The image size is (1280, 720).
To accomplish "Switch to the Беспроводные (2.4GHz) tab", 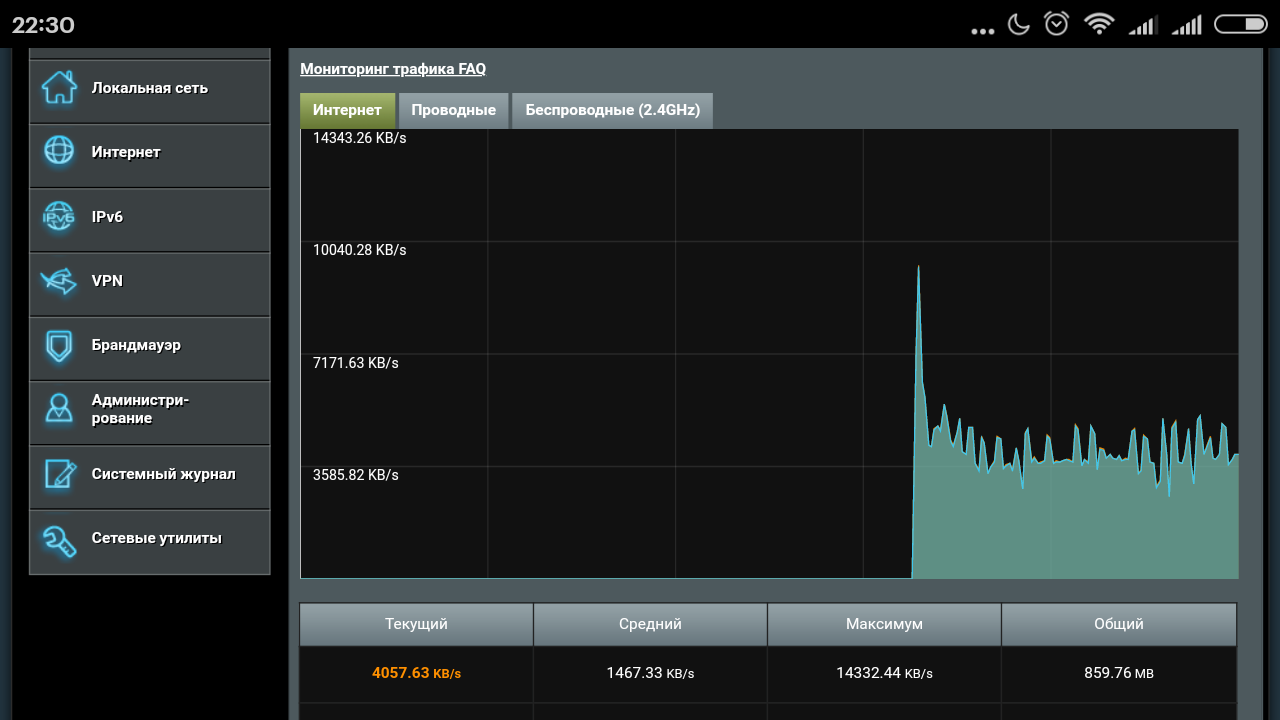I will click(x=612, y=110).
